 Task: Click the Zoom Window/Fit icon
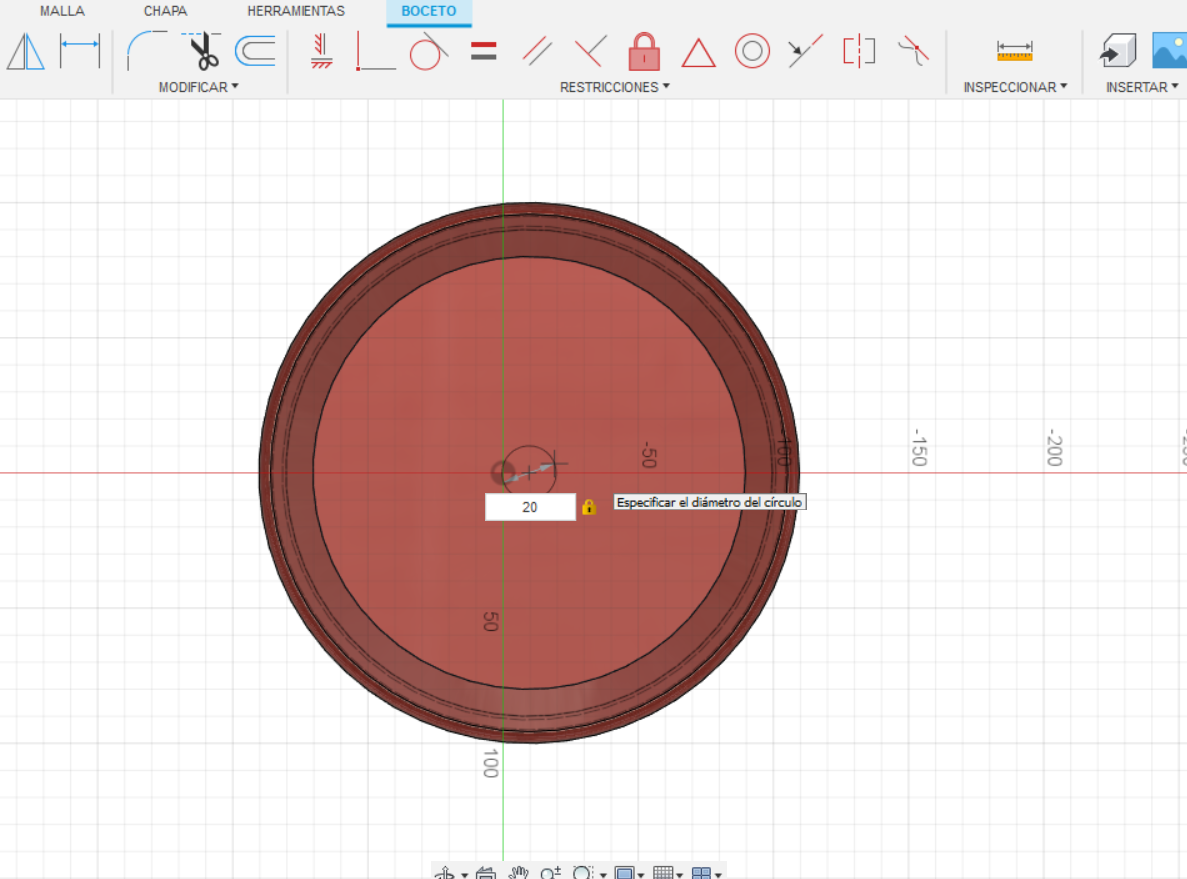[x=583, y=872]
